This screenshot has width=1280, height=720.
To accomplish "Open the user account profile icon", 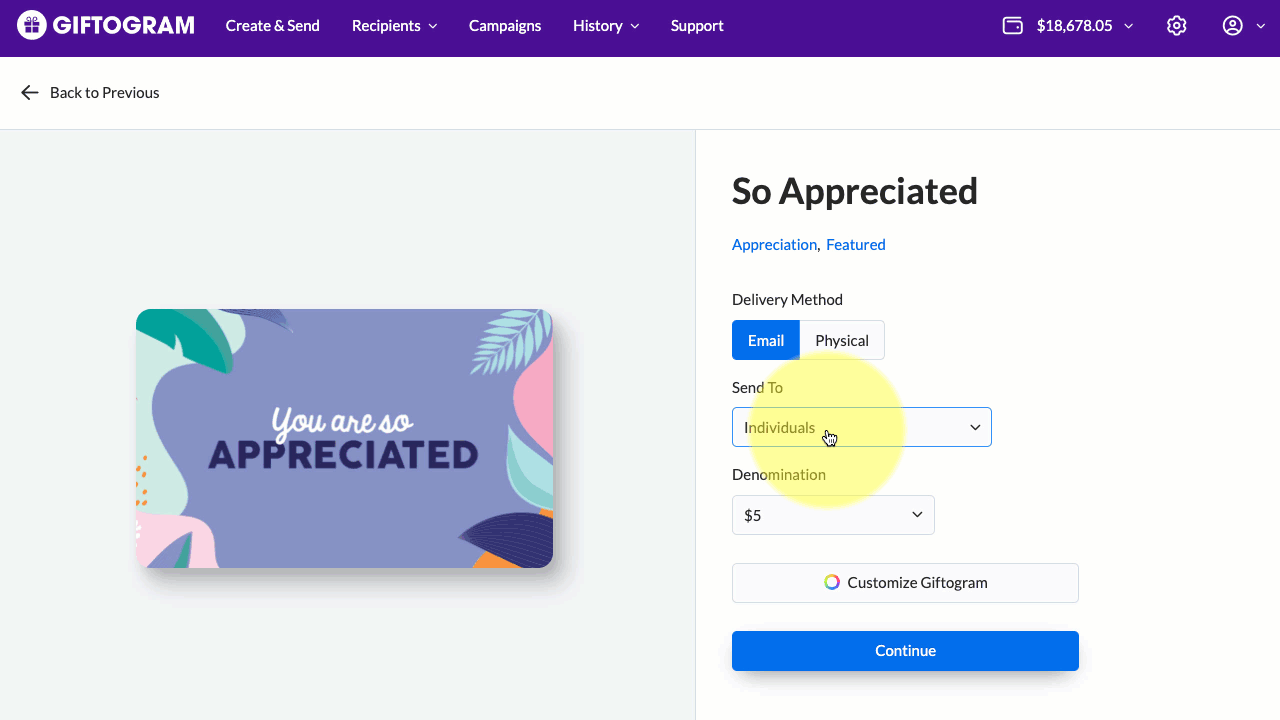I will [1232, 26].
